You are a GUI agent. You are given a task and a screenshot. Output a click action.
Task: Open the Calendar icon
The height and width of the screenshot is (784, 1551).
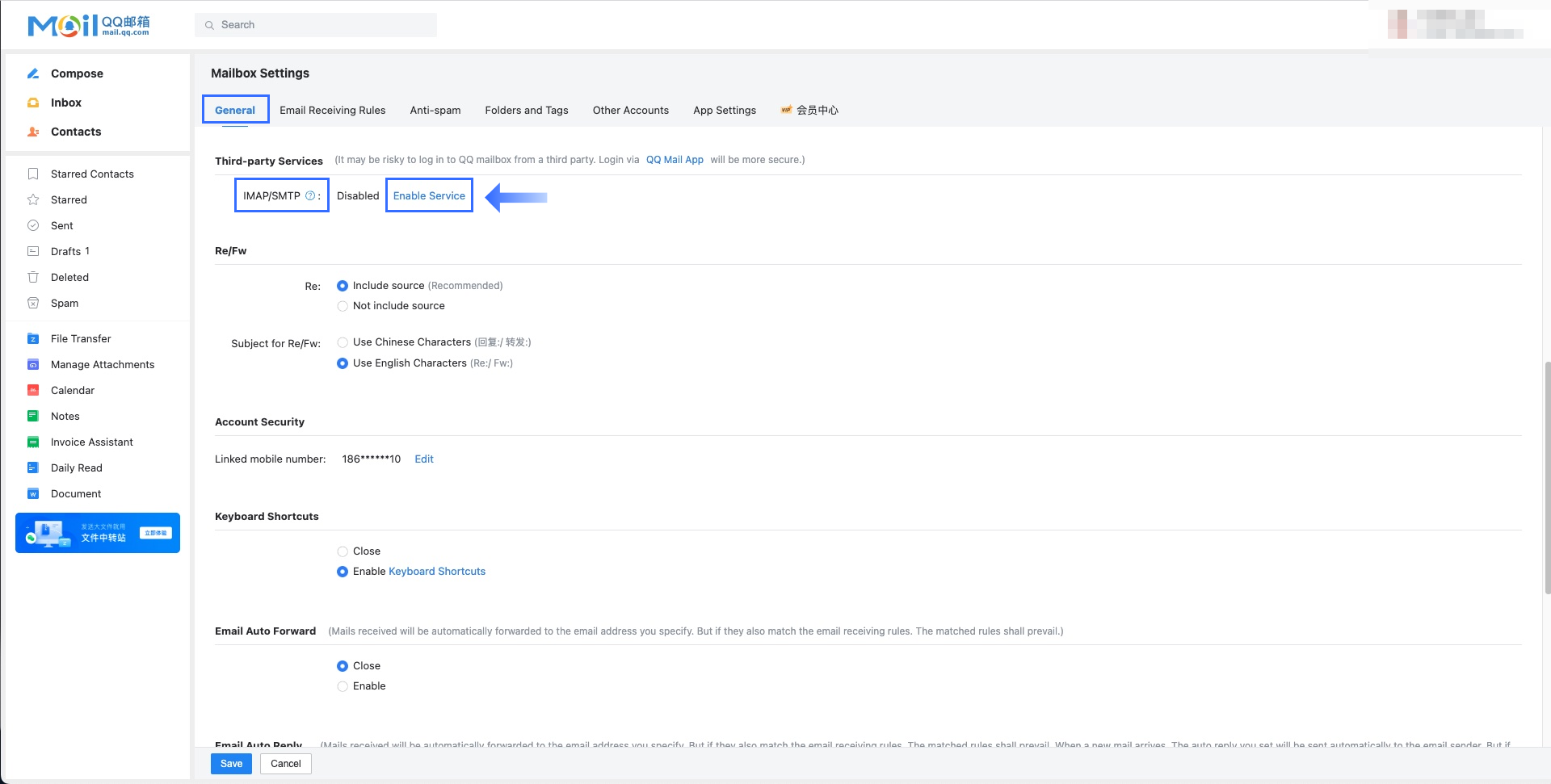click(33, 390)
